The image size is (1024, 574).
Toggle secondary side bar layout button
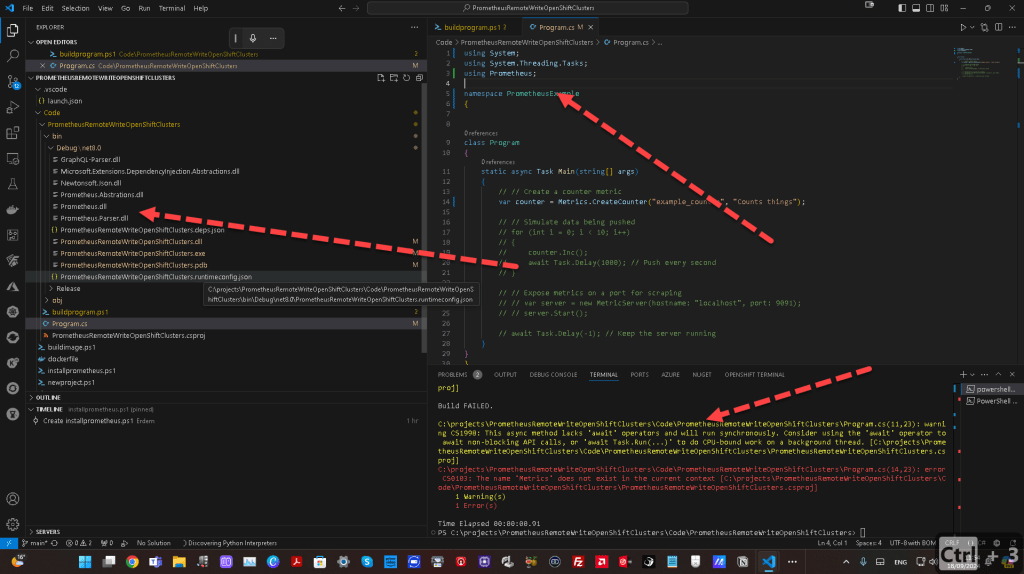click(930, 8)
